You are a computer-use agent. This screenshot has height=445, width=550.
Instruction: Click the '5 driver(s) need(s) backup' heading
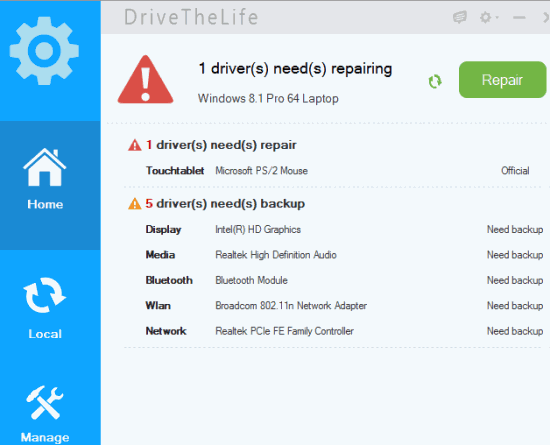pyautogui.click(x=225, y=203)
